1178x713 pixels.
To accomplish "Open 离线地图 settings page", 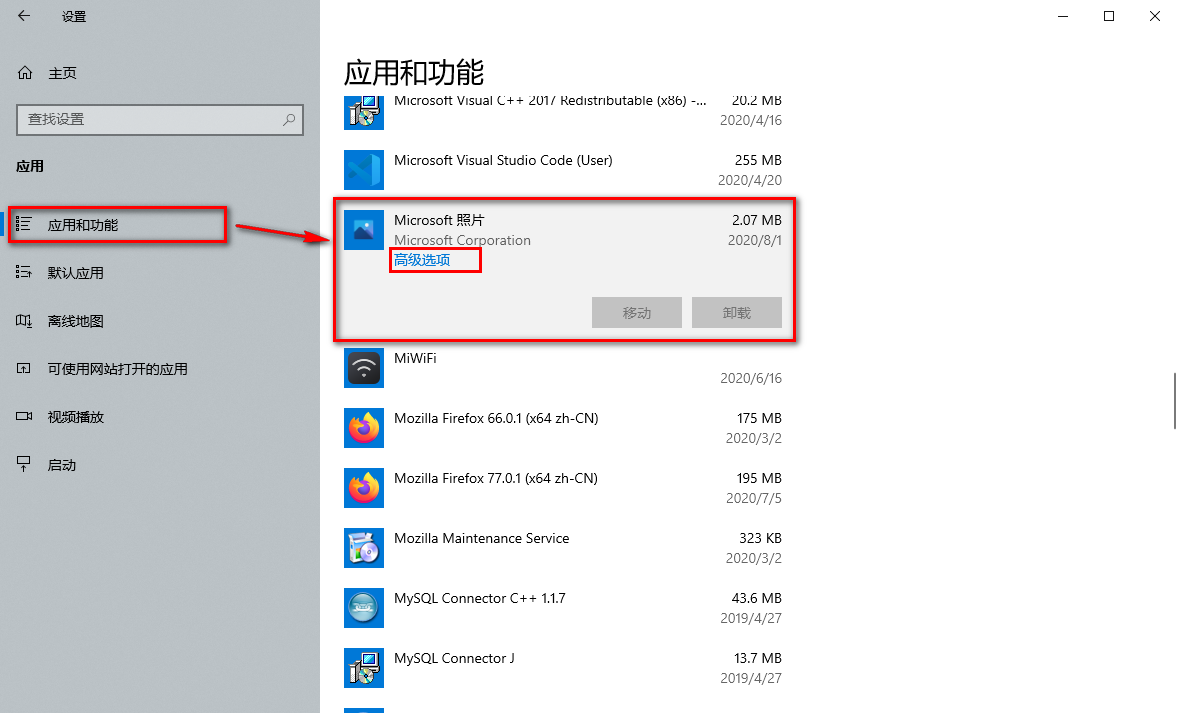I will coord(75,321).
